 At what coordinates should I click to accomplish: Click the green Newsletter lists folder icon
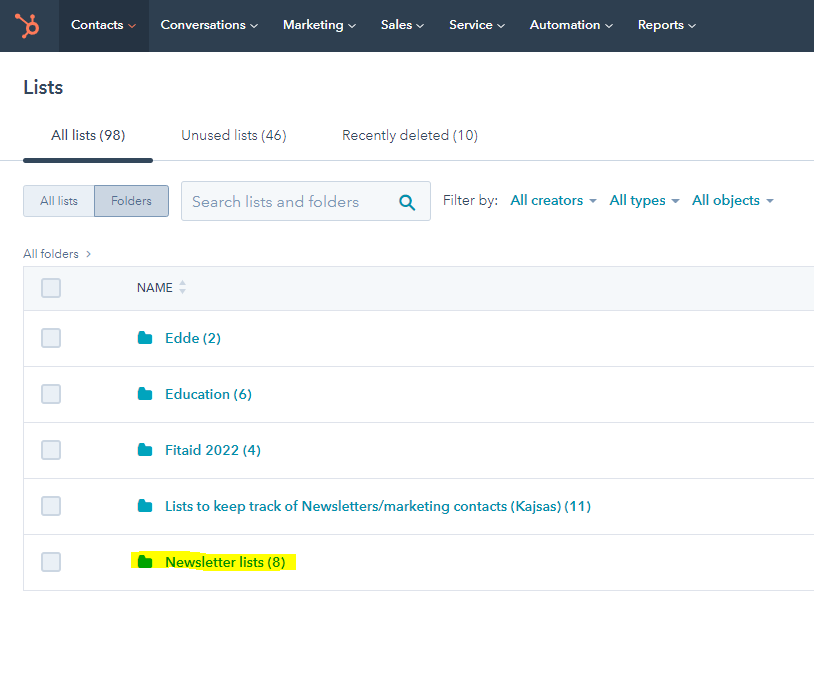click(145, 562)
